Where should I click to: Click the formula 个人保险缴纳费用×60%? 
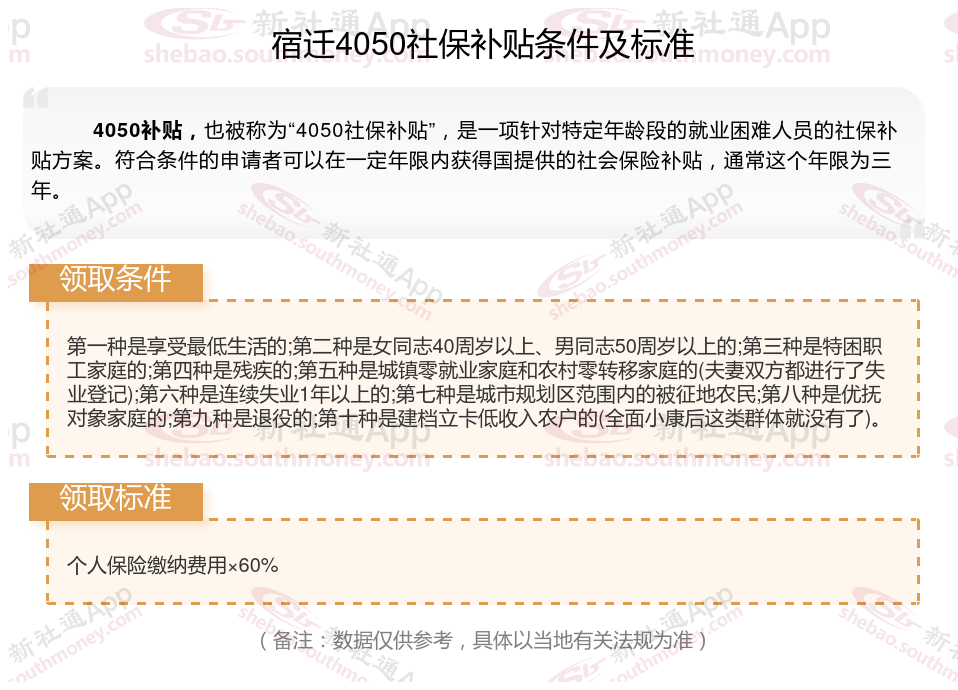click(x=173, y=565)
